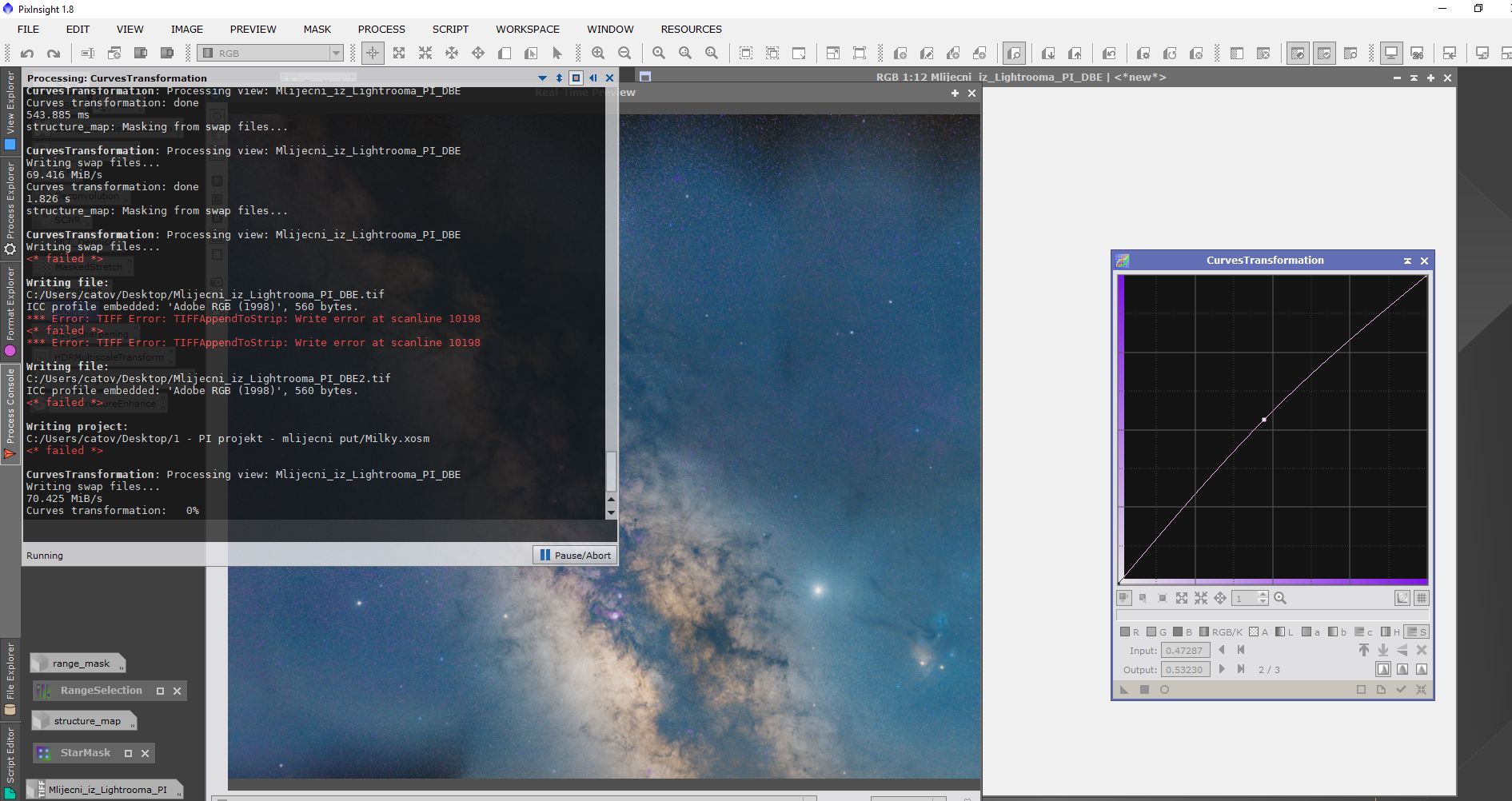Image resolution: width=1512 pixels, height=801 pixels.
Task: Click the Zoom In magnifier in the toolbar
Action: tap(598, 54)
